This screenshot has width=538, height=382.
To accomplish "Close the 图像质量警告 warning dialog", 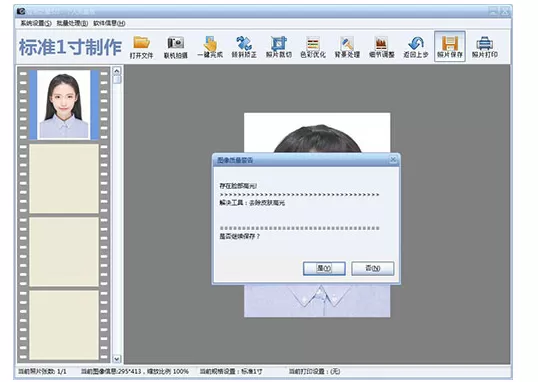I will click(393, 160).
